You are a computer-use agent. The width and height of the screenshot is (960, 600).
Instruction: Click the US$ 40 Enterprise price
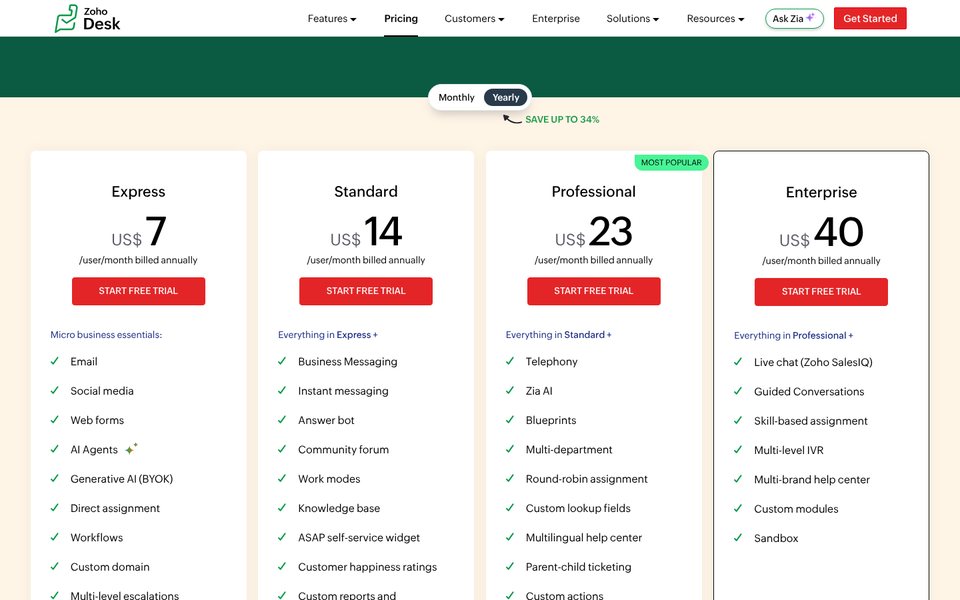pos(821,233)
